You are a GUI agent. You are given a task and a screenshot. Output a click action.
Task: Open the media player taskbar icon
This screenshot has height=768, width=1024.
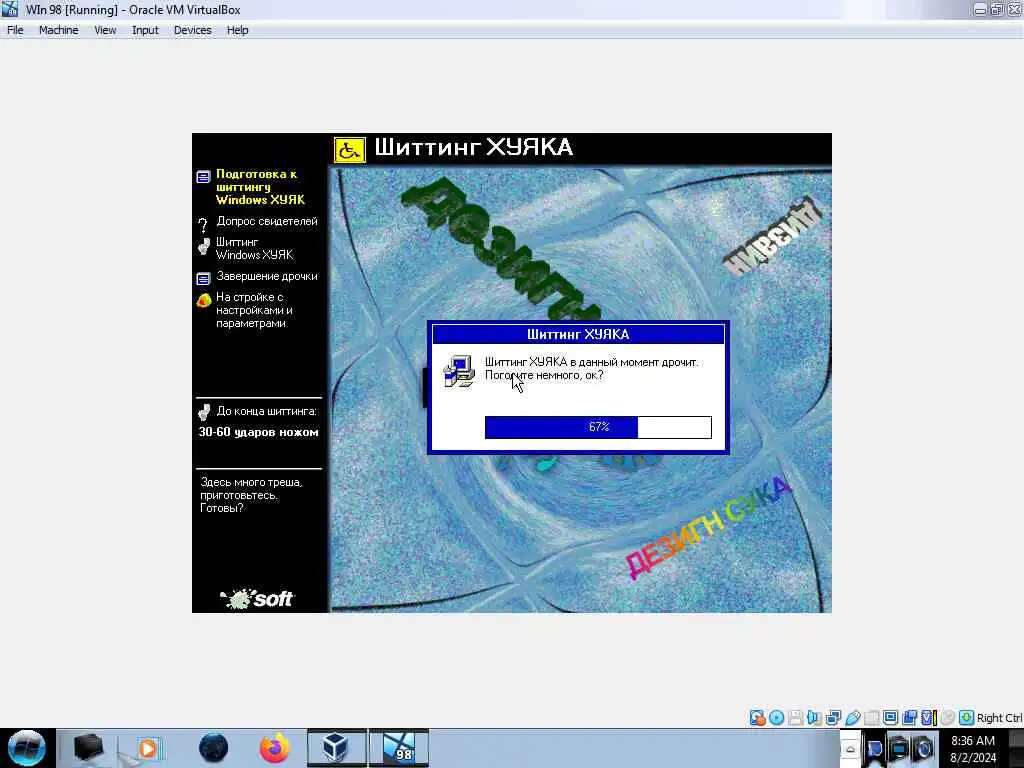click(x=147, y=748)
